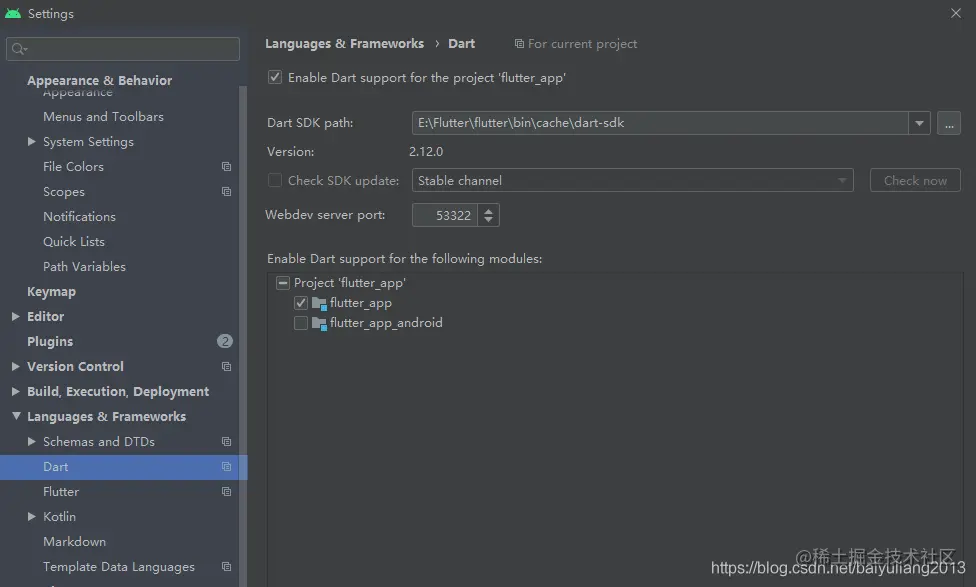This screenshot has width=976, height=587.
Task: Open the Markdown settings page
Action: [74, 542]
